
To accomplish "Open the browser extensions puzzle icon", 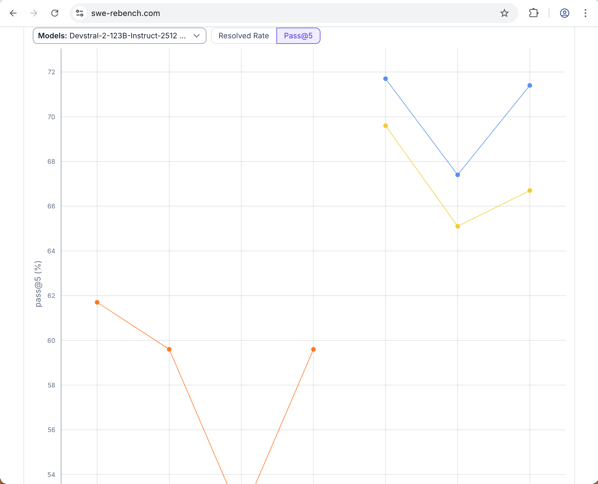I will click(534, 13).
